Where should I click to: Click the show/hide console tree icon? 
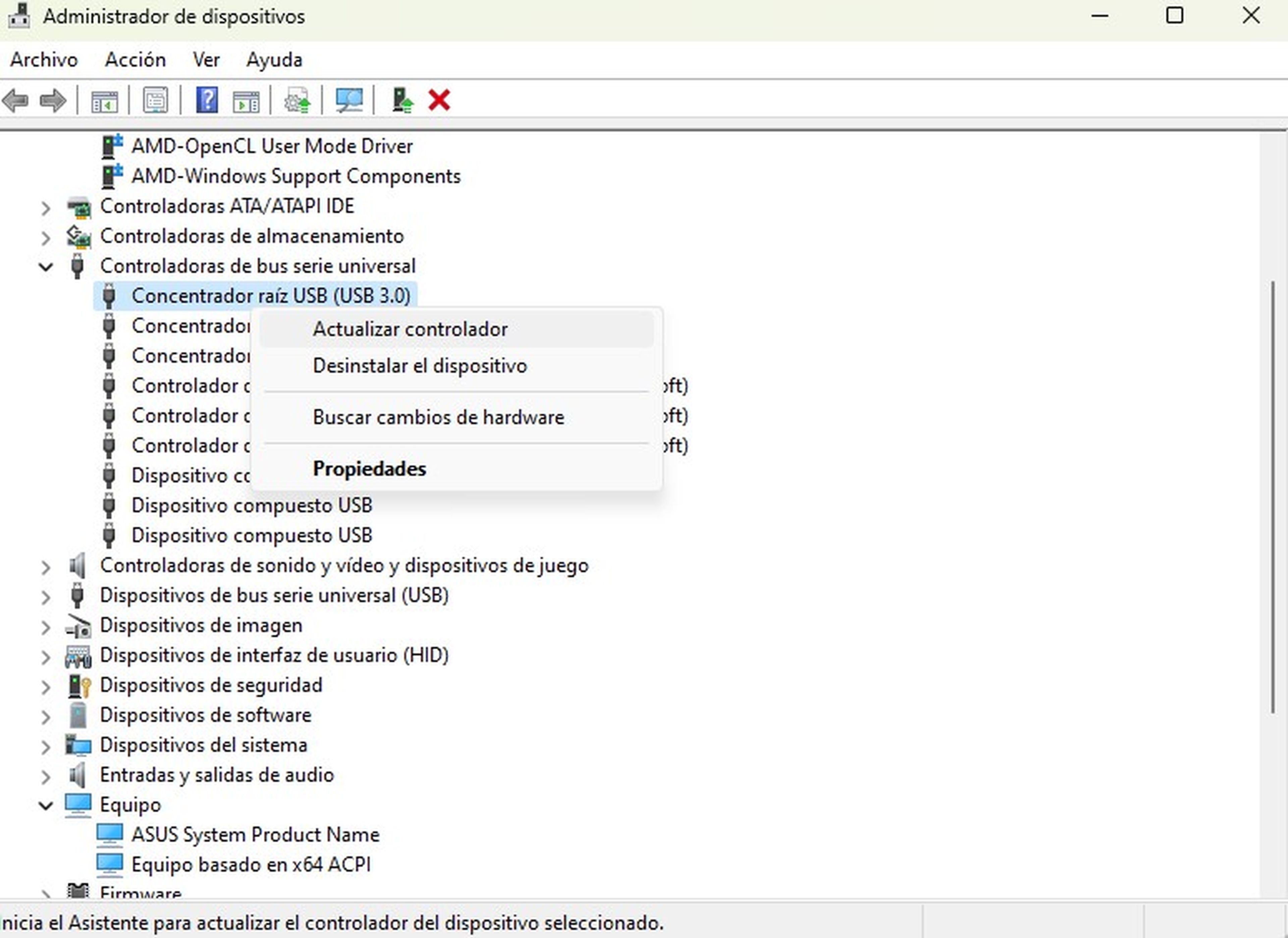105,101
